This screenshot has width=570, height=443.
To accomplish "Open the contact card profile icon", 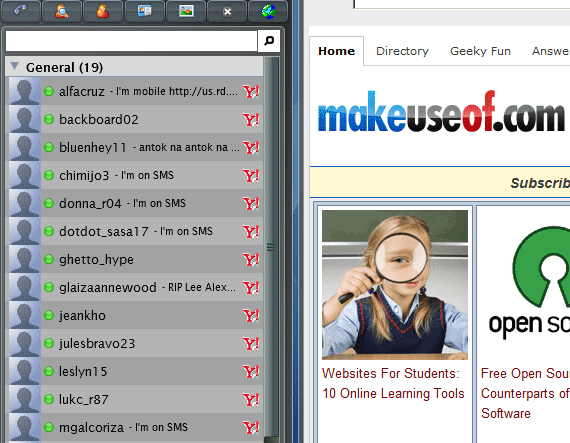I will [x=145, y=11].
